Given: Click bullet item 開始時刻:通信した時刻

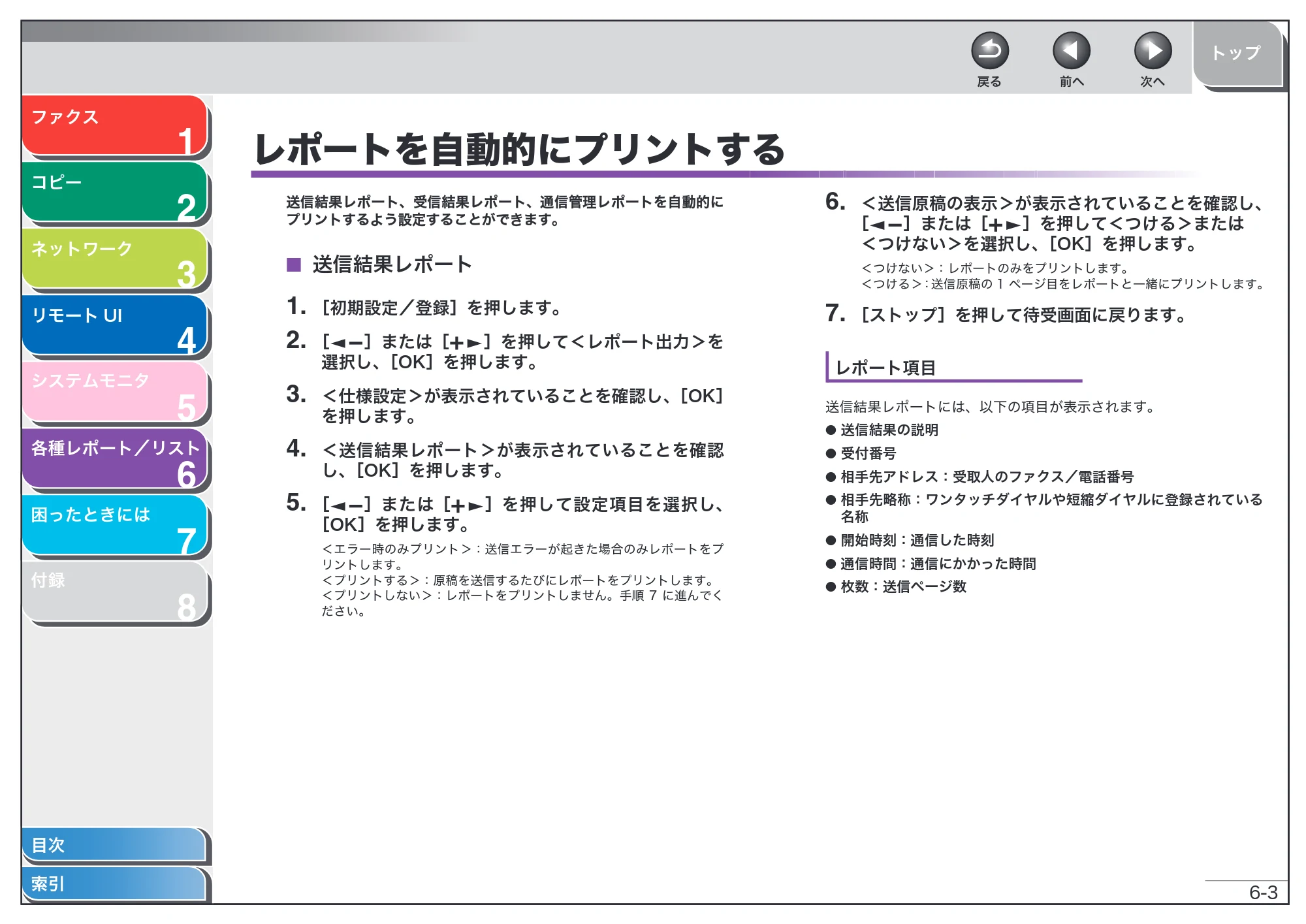Looking at the screenshot, I should pyautogui.click(x=917, y=540).
